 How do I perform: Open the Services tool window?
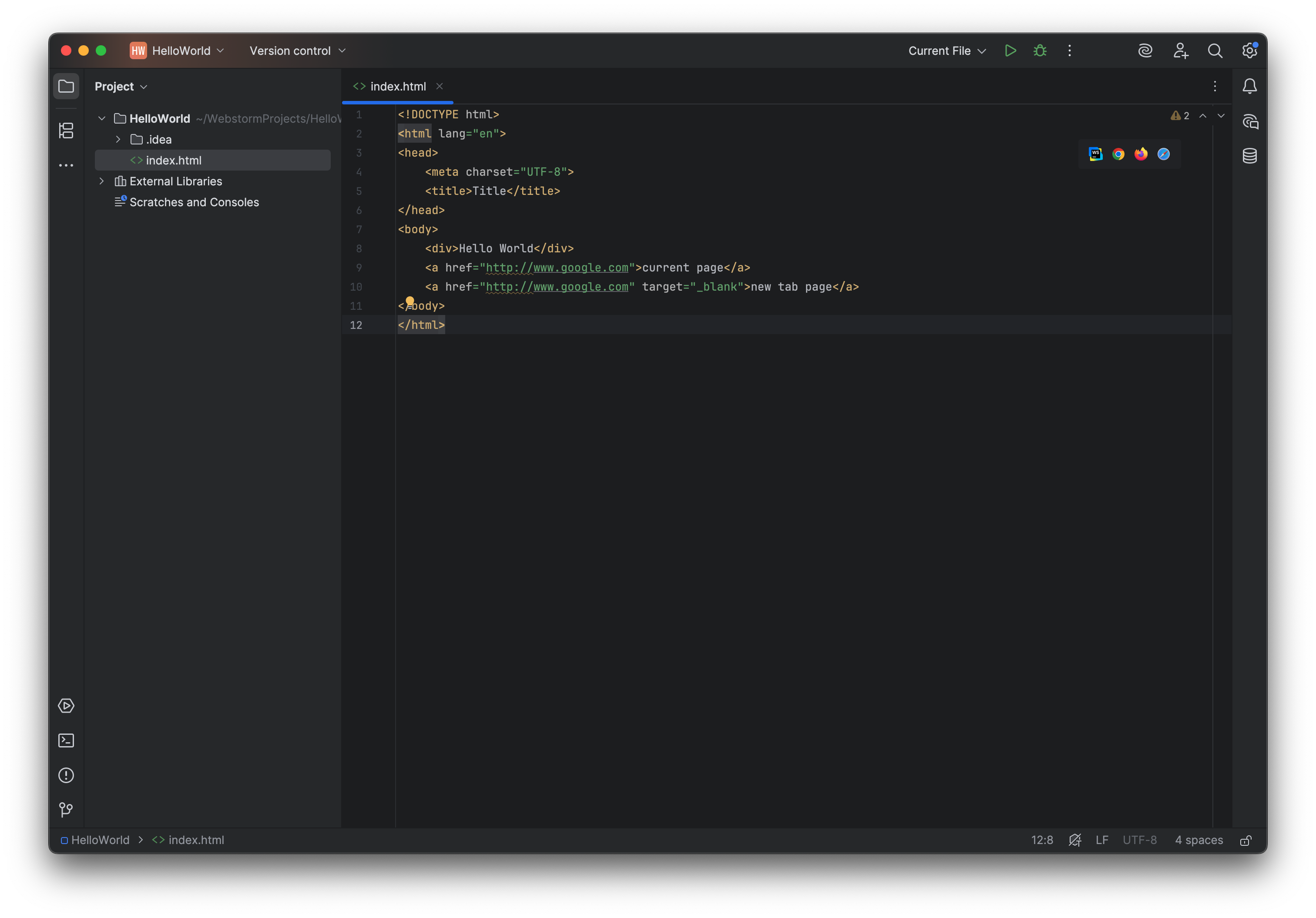pyautogui.click(x=66, y=705)
